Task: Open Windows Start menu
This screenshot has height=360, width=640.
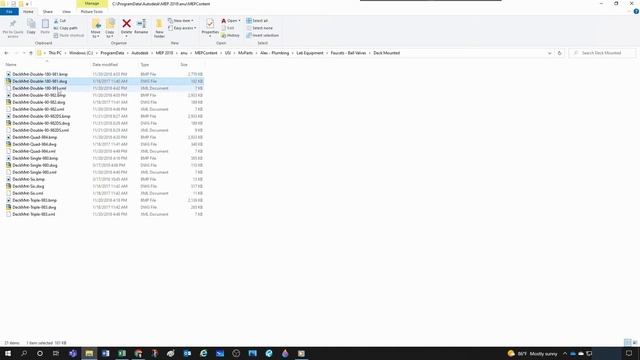Action: pos(7,353)
